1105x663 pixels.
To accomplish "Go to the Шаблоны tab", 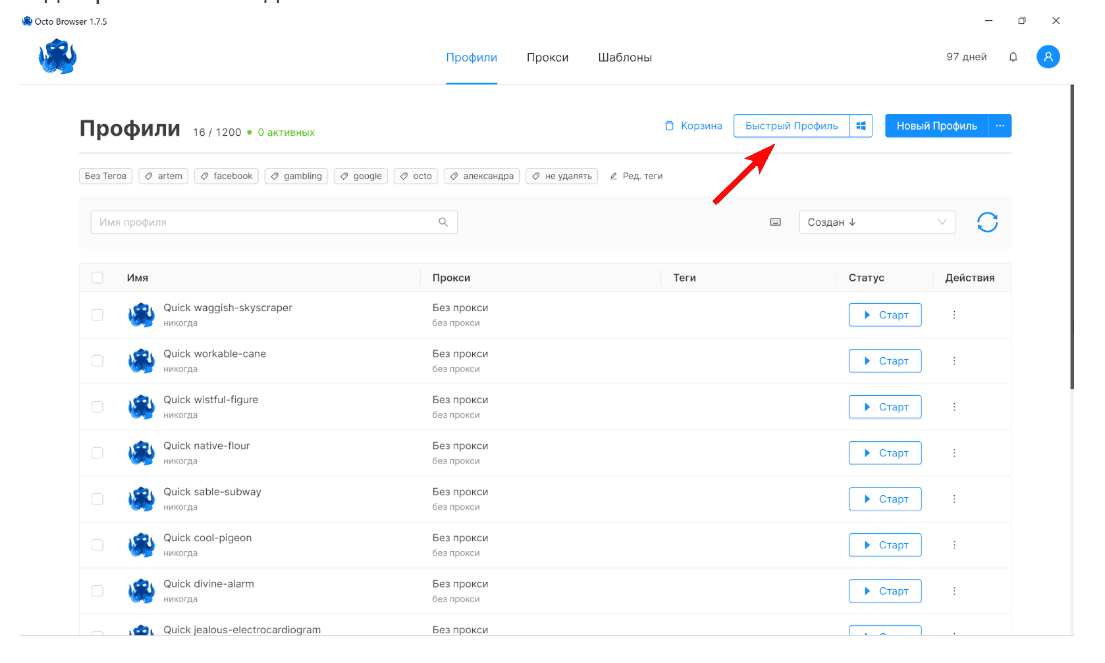I will [x=624, y=58].
